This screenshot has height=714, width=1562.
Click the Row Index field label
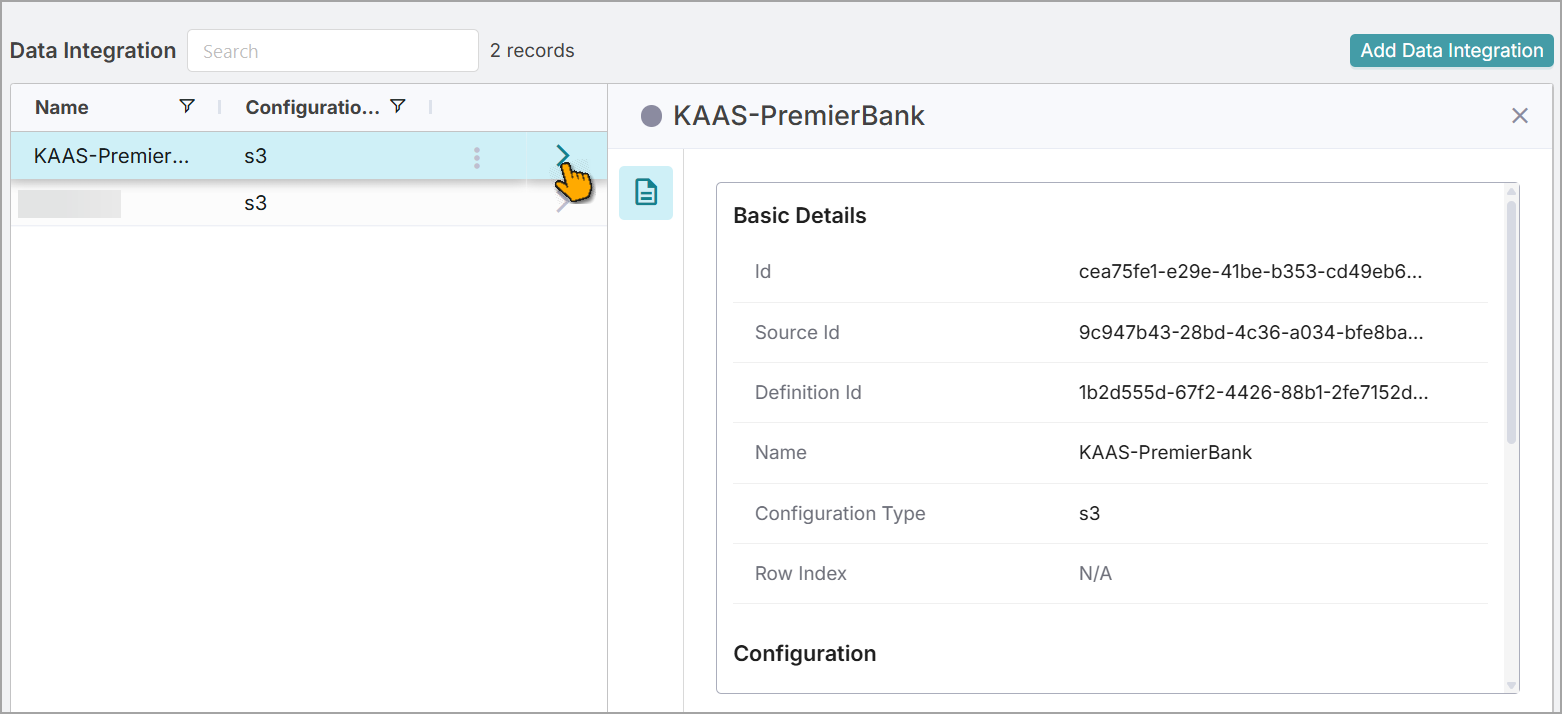tap(801, 574)
